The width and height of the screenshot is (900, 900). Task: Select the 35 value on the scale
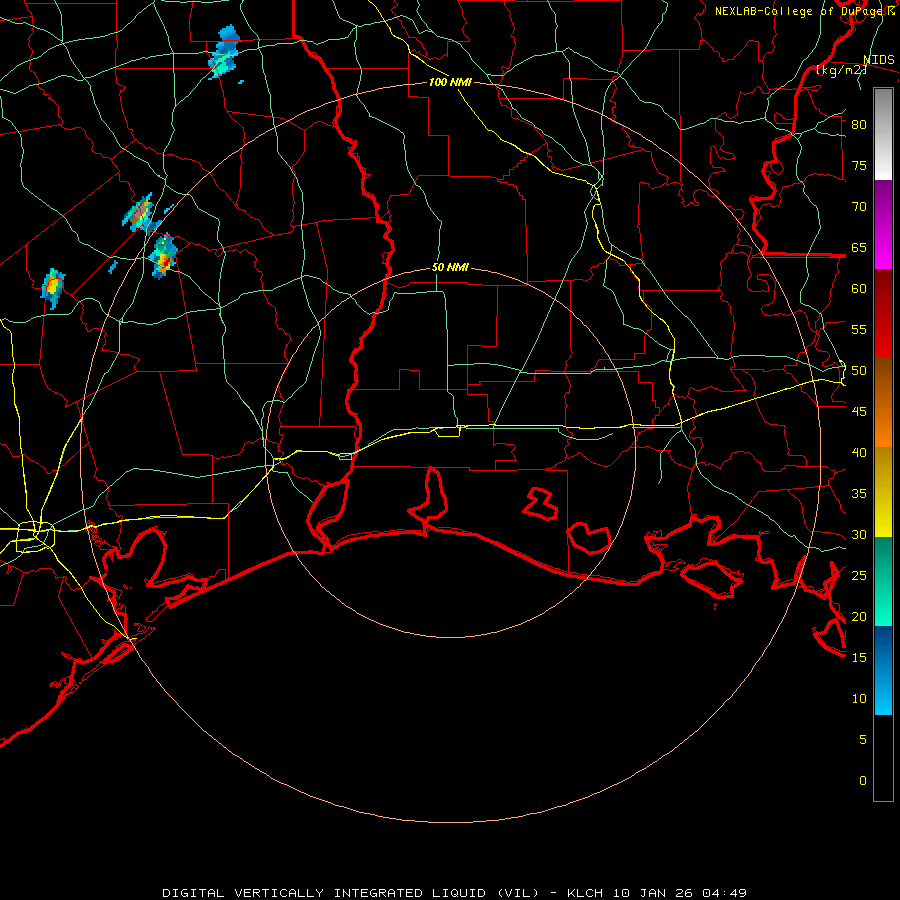click(859, 494)
